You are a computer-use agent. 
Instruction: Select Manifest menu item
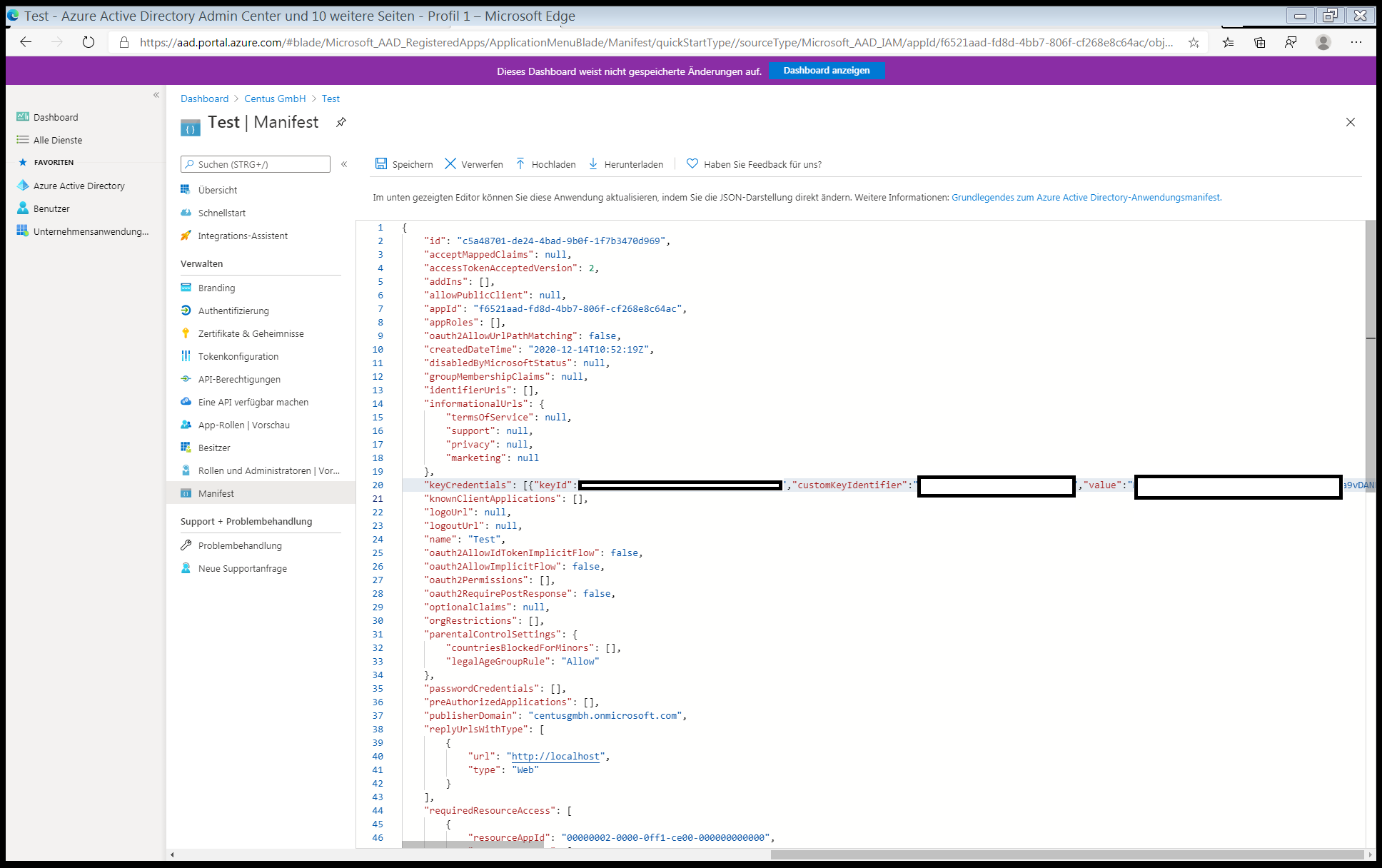click(261, 493)
